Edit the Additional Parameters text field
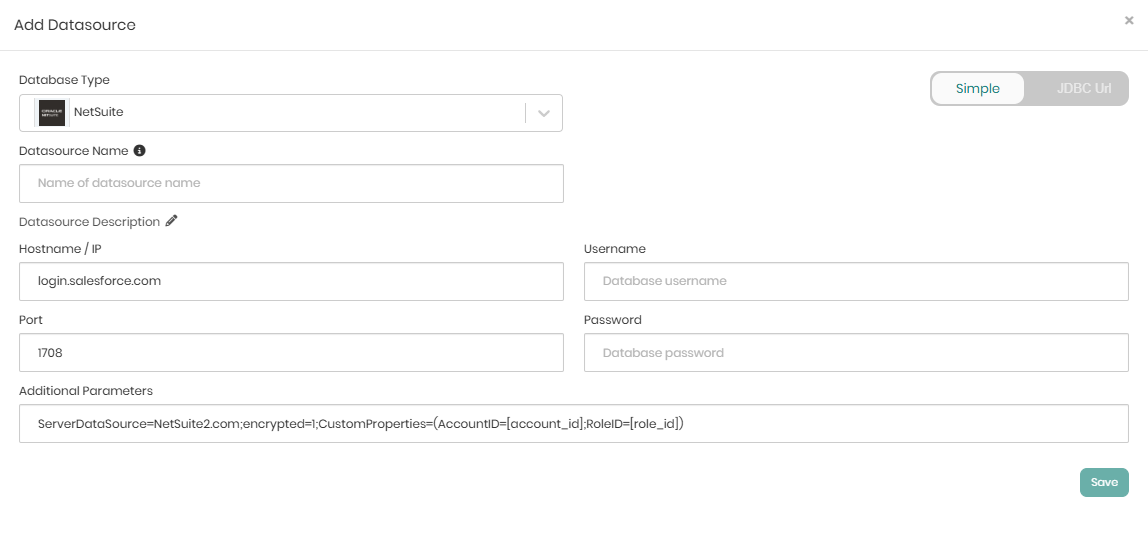The image size is (1148, 537). pos(573,424)
